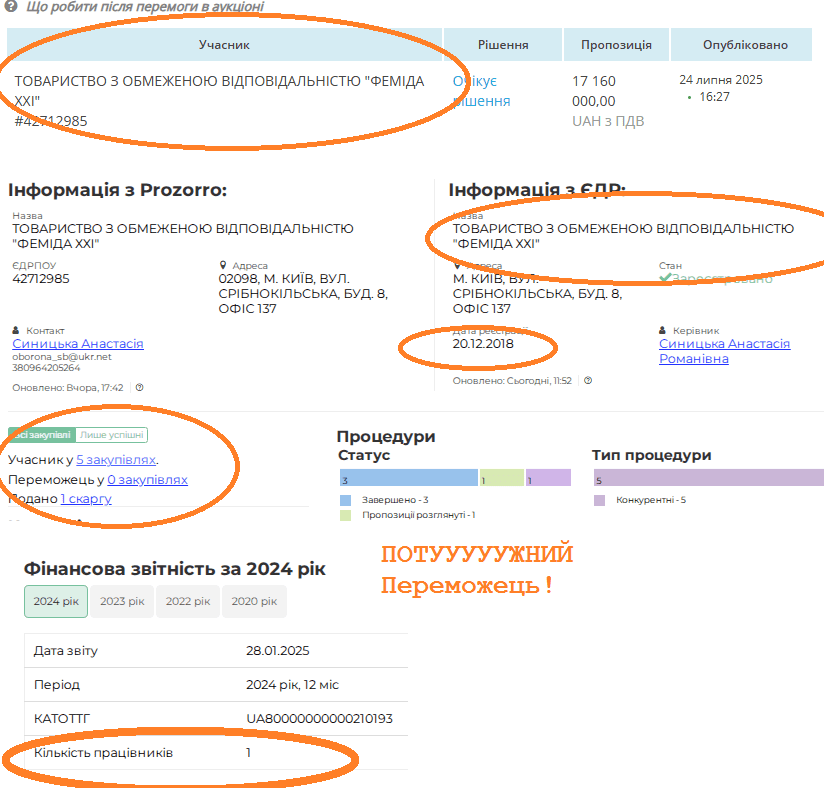Open 'Очікує рішення' decision link

tap(481, 91)
